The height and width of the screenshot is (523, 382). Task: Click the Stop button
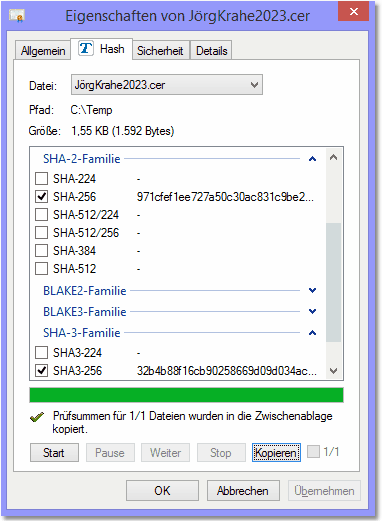[x=221, y=453]
